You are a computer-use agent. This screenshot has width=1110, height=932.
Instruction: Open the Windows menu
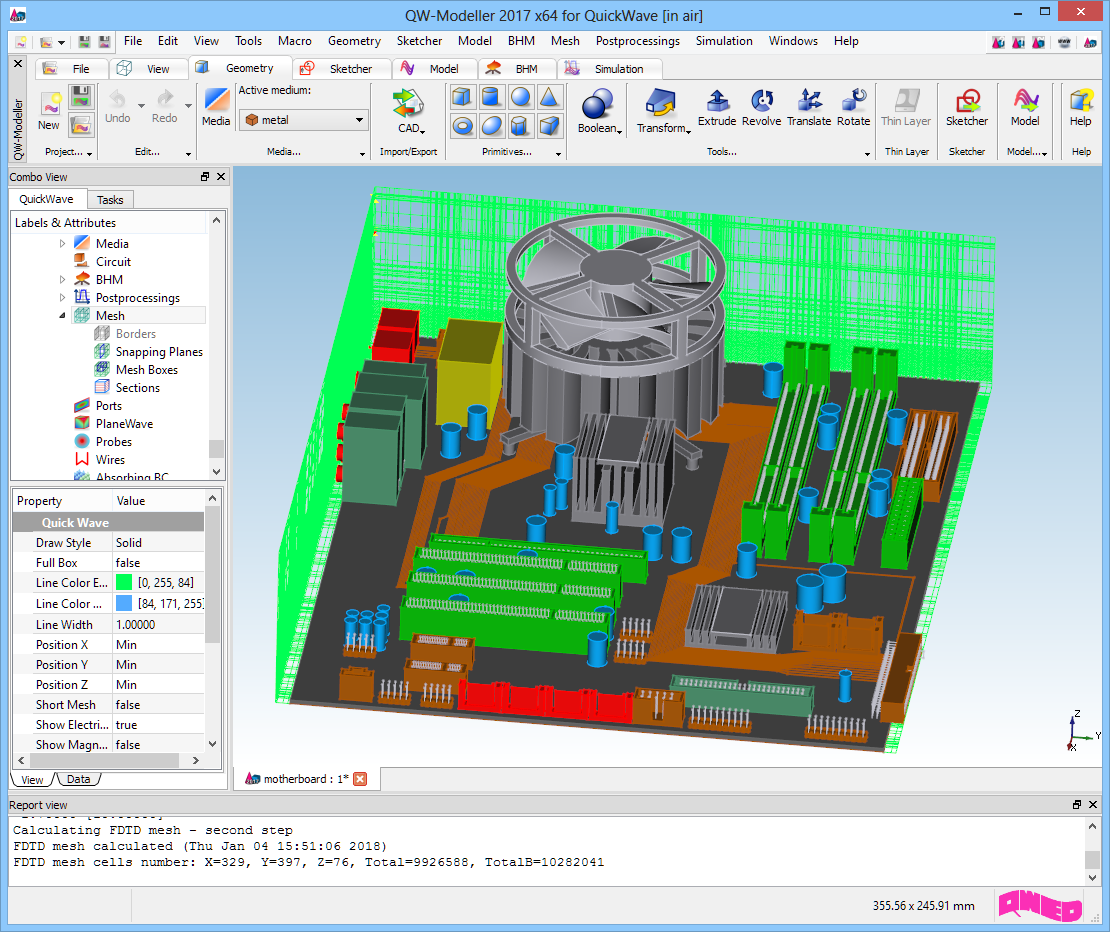[793, 41]
